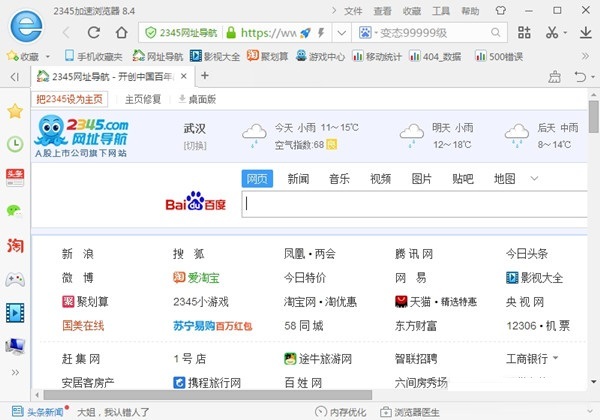Click the horizontal scrollbar thumb
The image size is (600, 420).
[208, 394]
